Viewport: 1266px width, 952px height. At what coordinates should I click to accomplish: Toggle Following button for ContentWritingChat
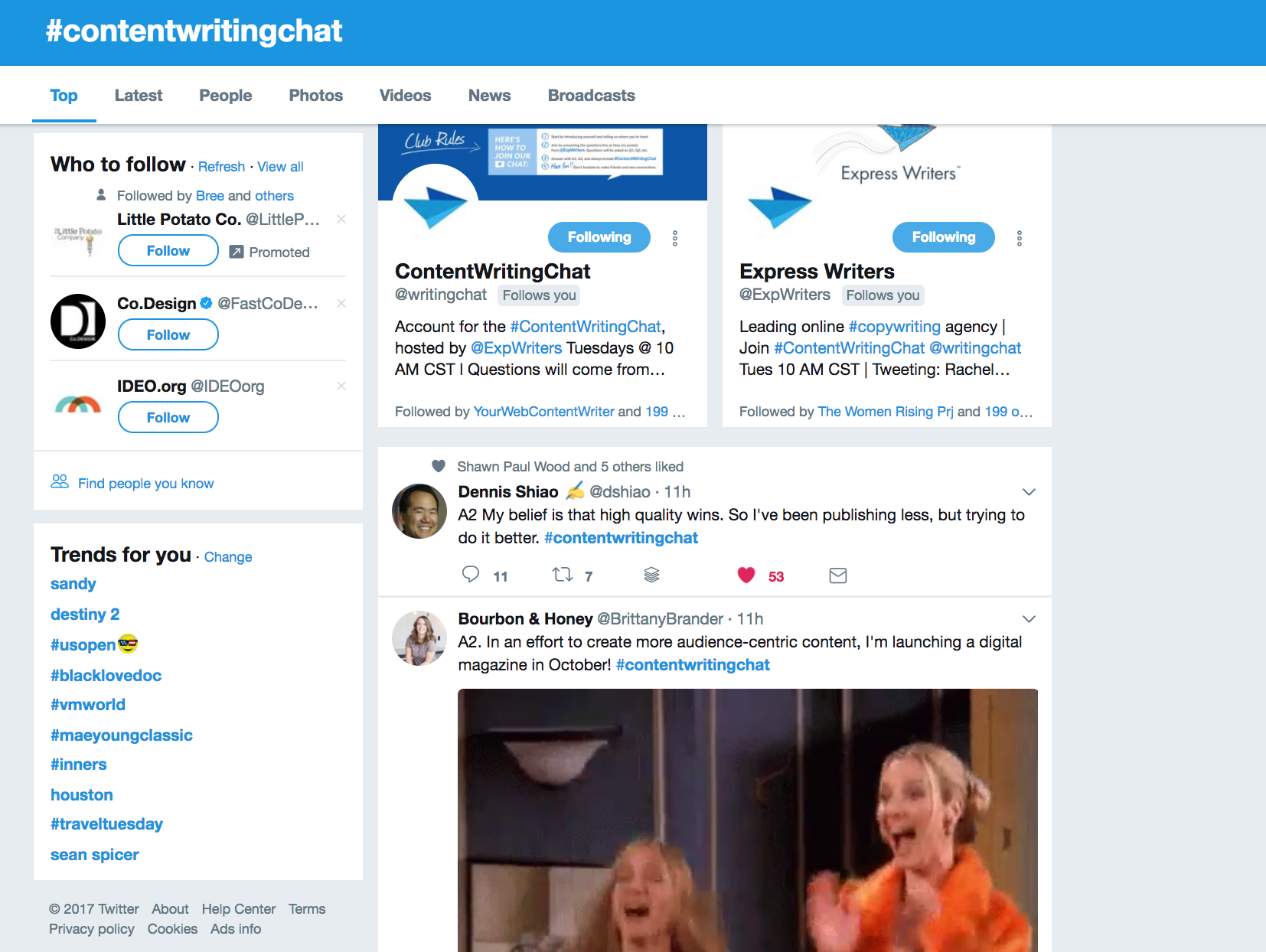coord(599,237)
